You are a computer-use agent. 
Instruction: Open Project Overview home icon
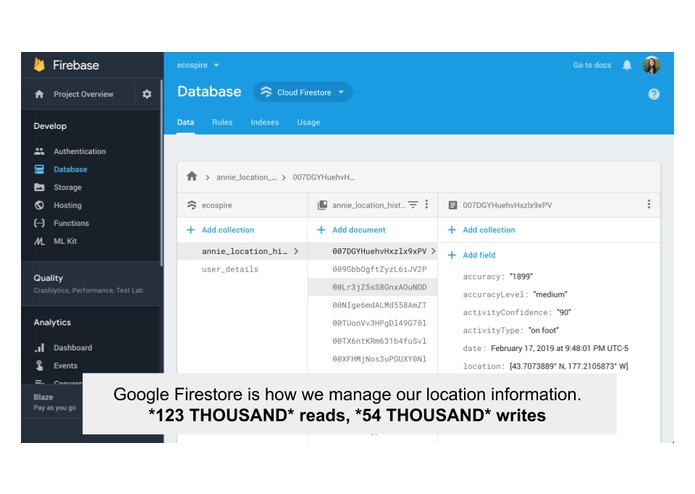point(39,94)
